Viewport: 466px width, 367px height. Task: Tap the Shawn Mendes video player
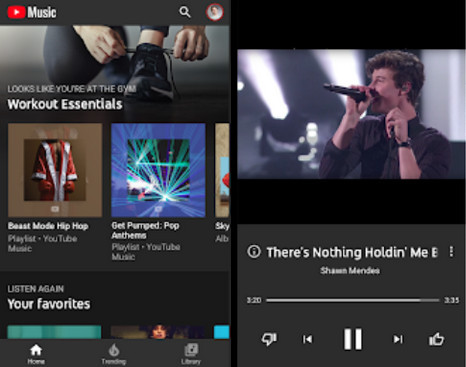(x=351, y=114)
